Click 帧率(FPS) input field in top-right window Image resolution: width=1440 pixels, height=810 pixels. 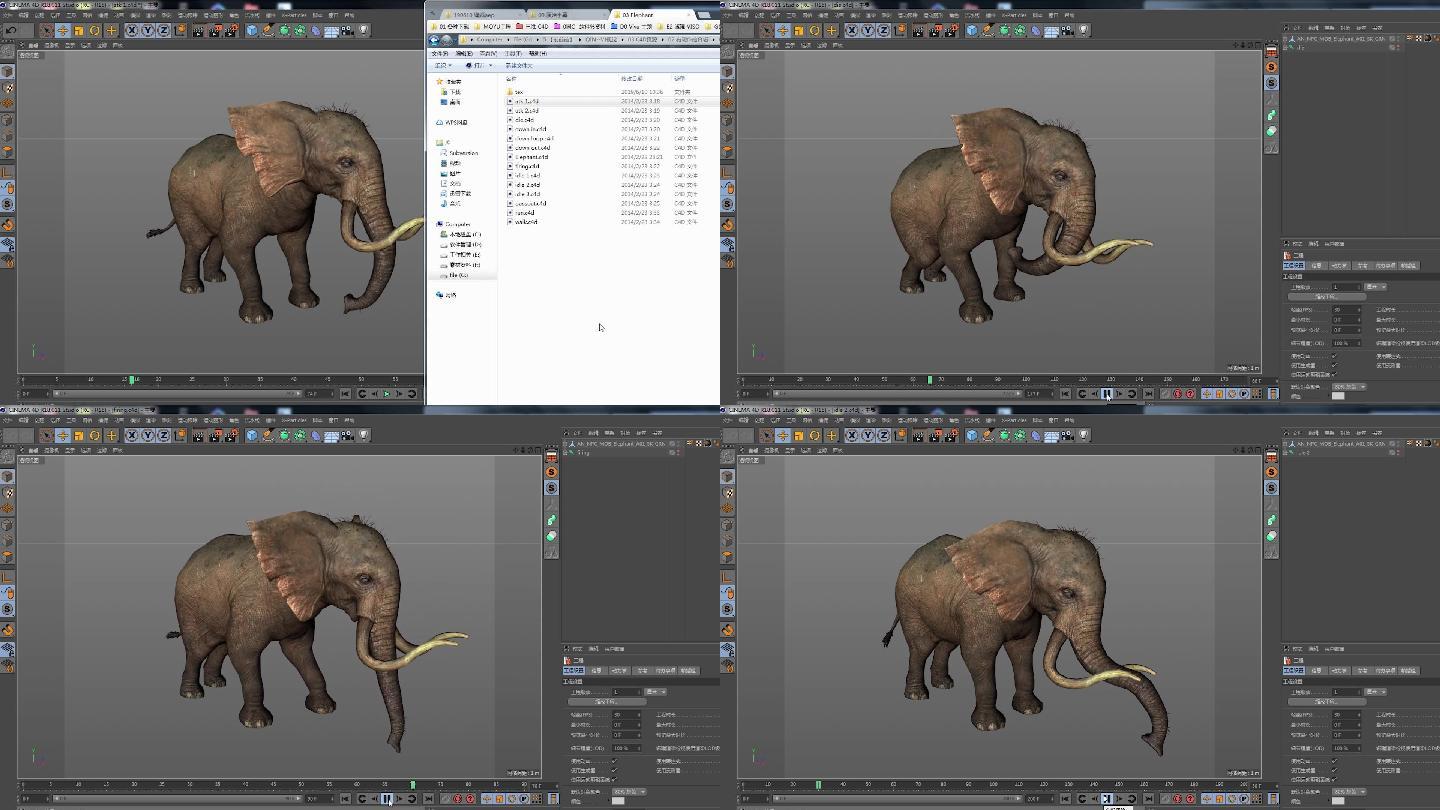coord(1347,310)
